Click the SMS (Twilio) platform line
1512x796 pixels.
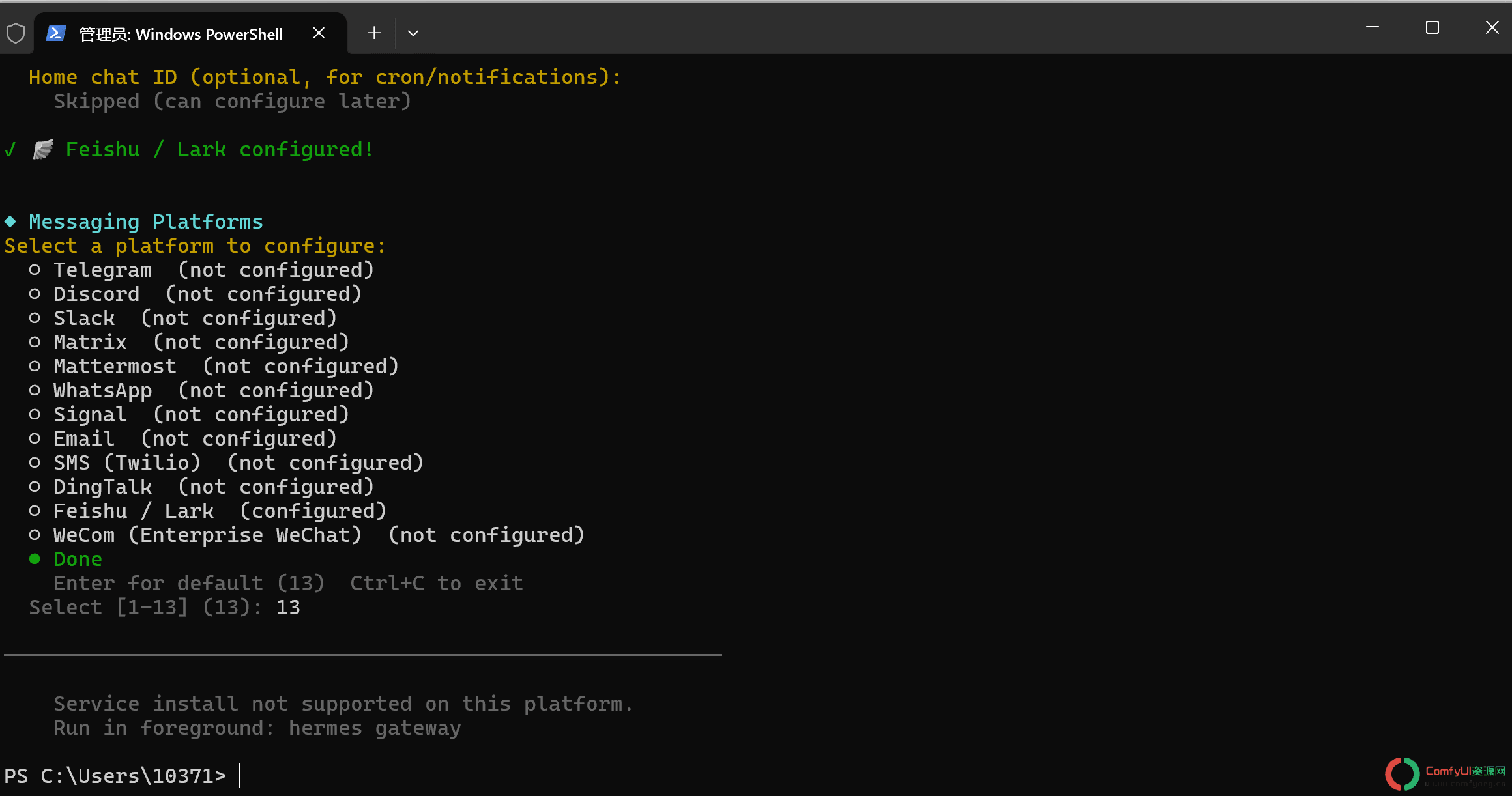point(226,462)
